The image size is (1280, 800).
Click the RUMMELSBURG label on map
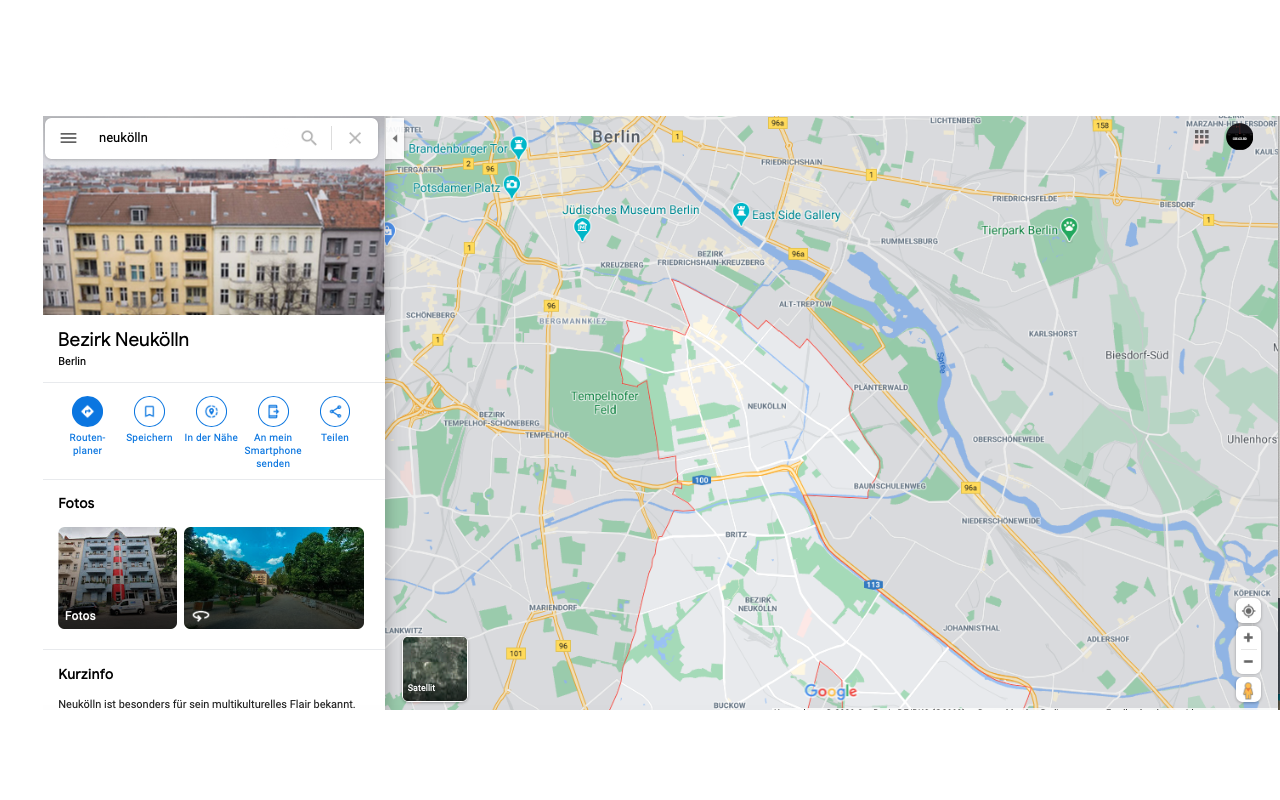pos(909,241)
